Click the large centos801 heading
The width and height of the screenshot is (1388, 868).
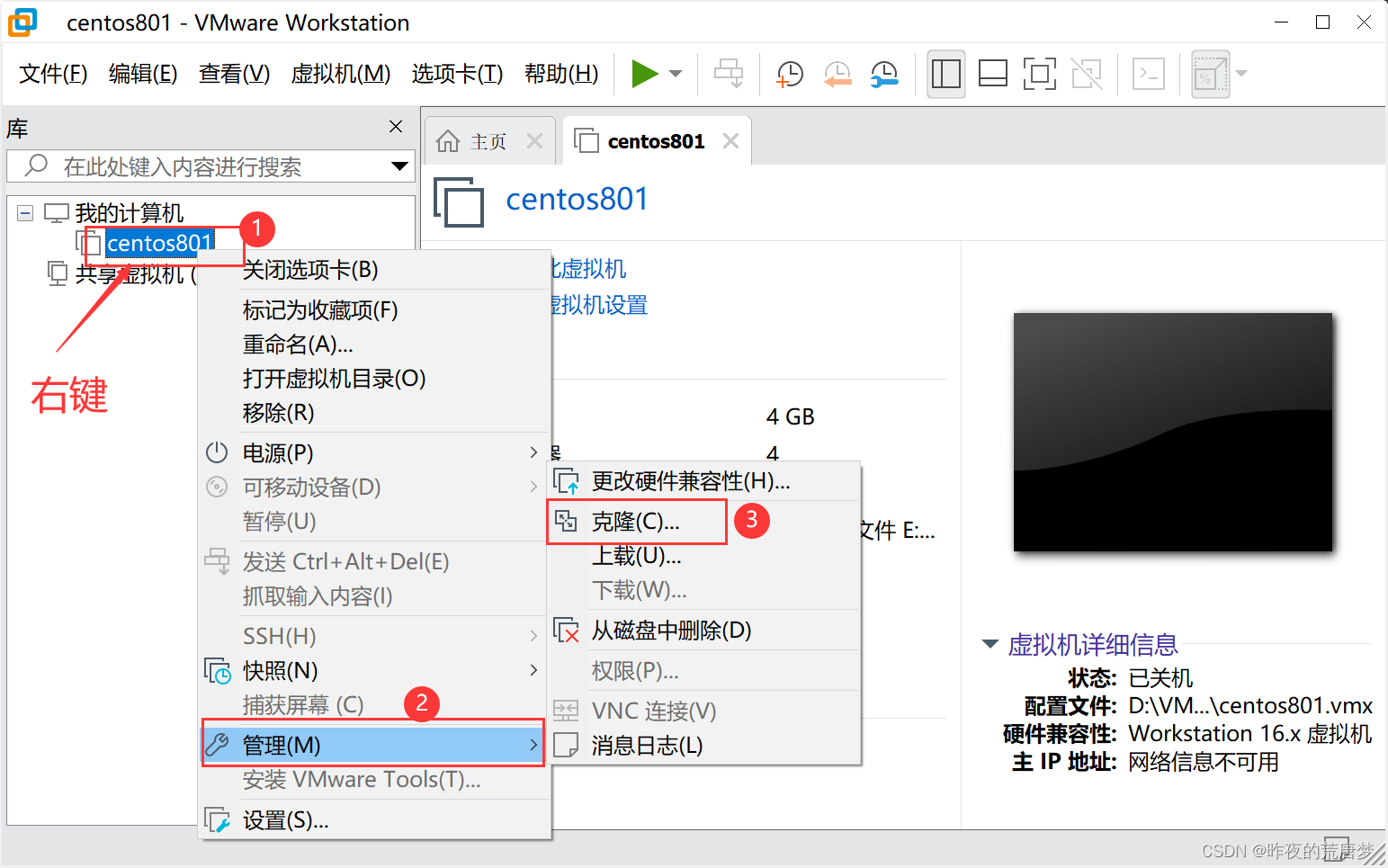pos(577,199)
